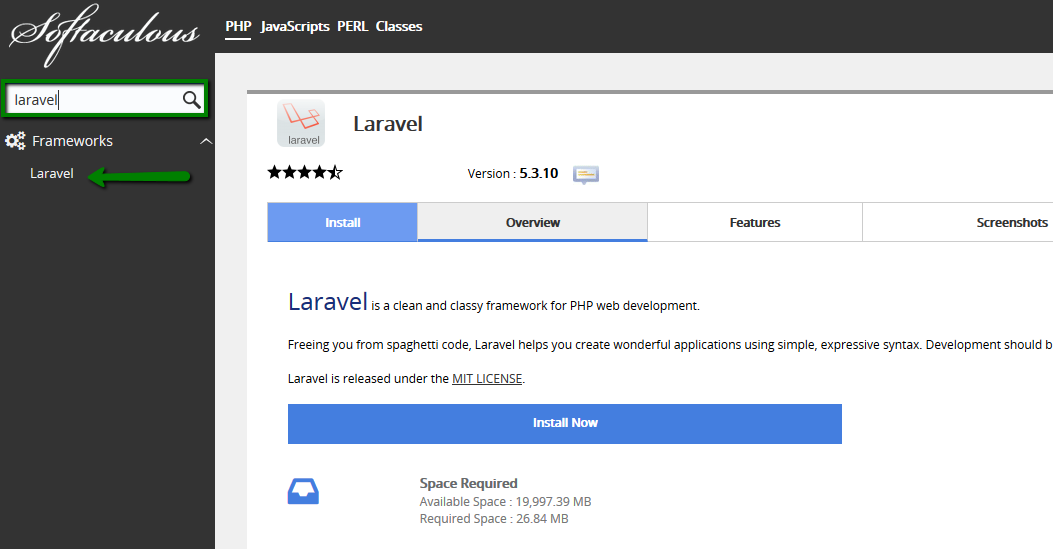Open the PERL scripts menu

pos(353,26)
